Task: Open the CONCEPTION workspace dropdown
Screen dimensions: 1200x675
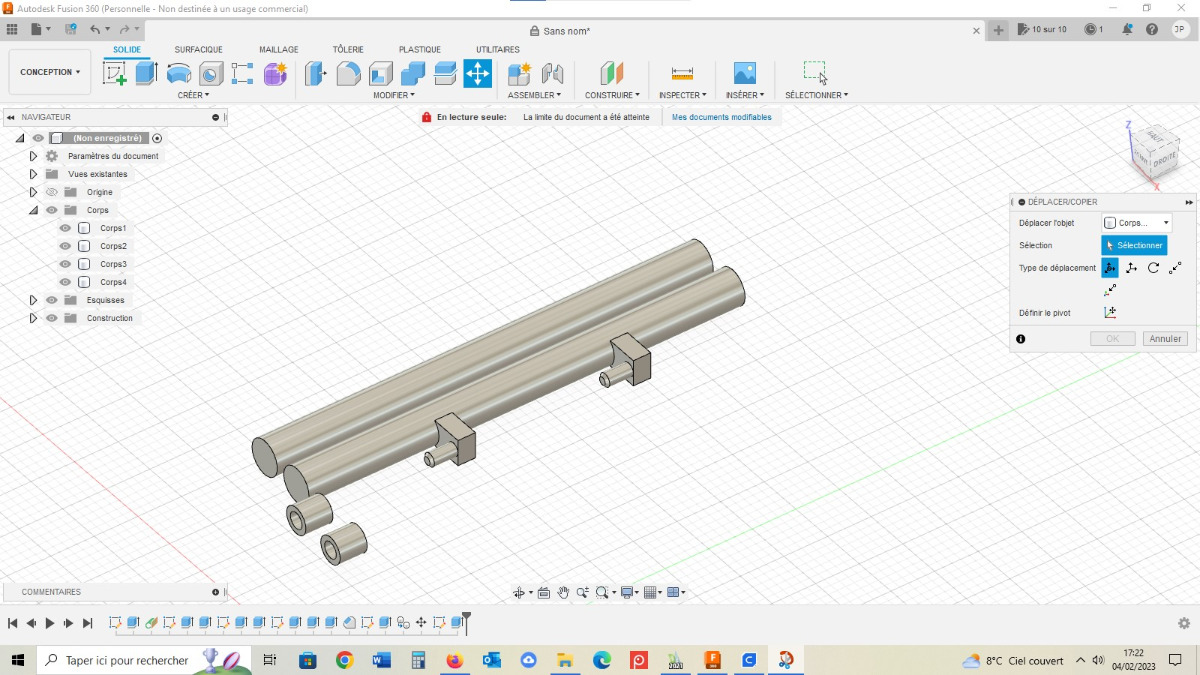Action: pos(50,72)
